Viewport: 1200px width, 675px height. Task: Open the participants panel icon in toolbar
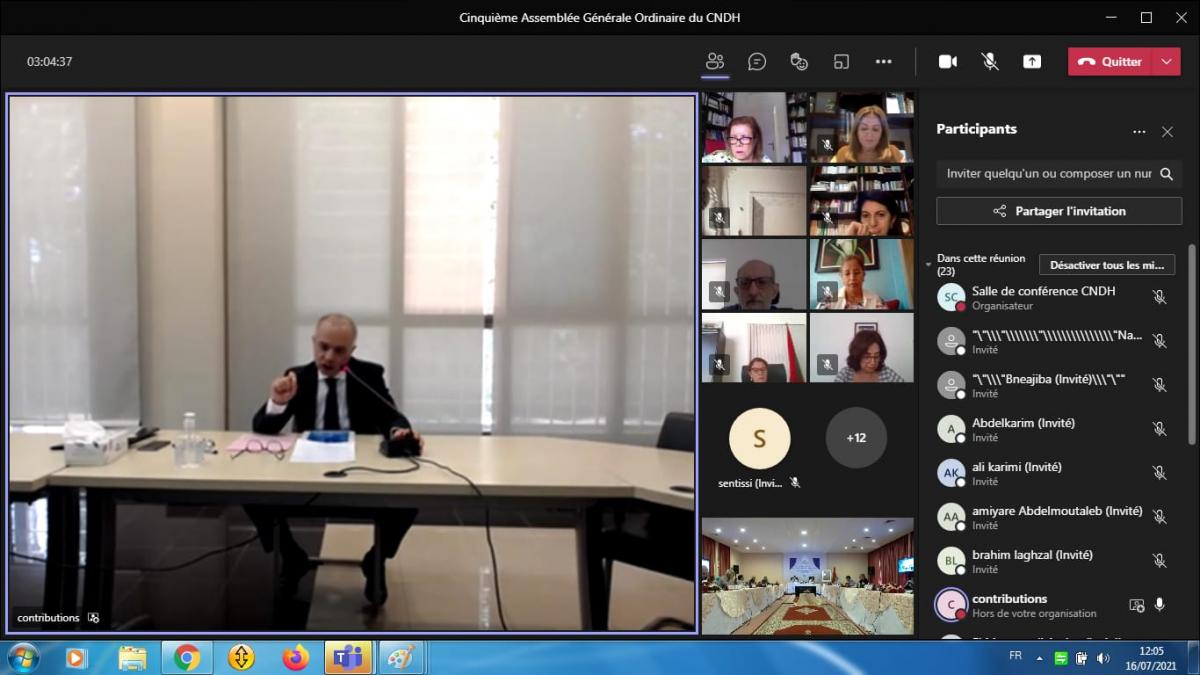pos(714,61)
